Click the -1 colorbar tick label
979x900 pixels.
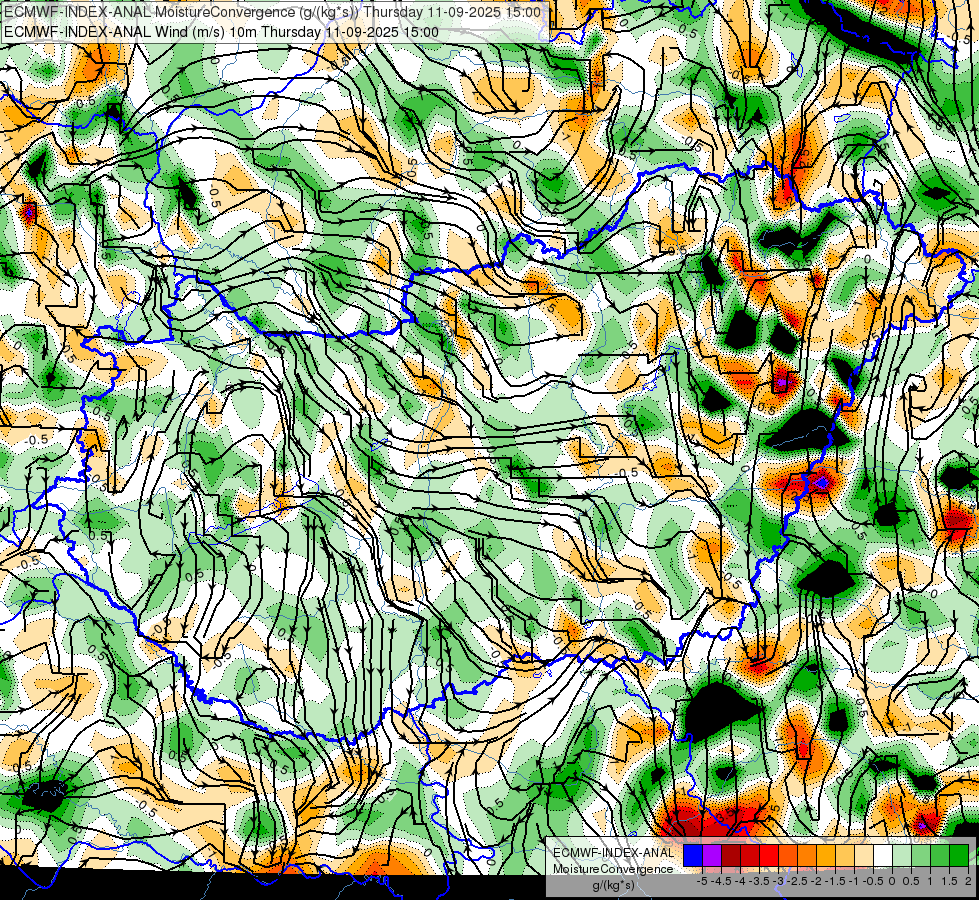854,881
